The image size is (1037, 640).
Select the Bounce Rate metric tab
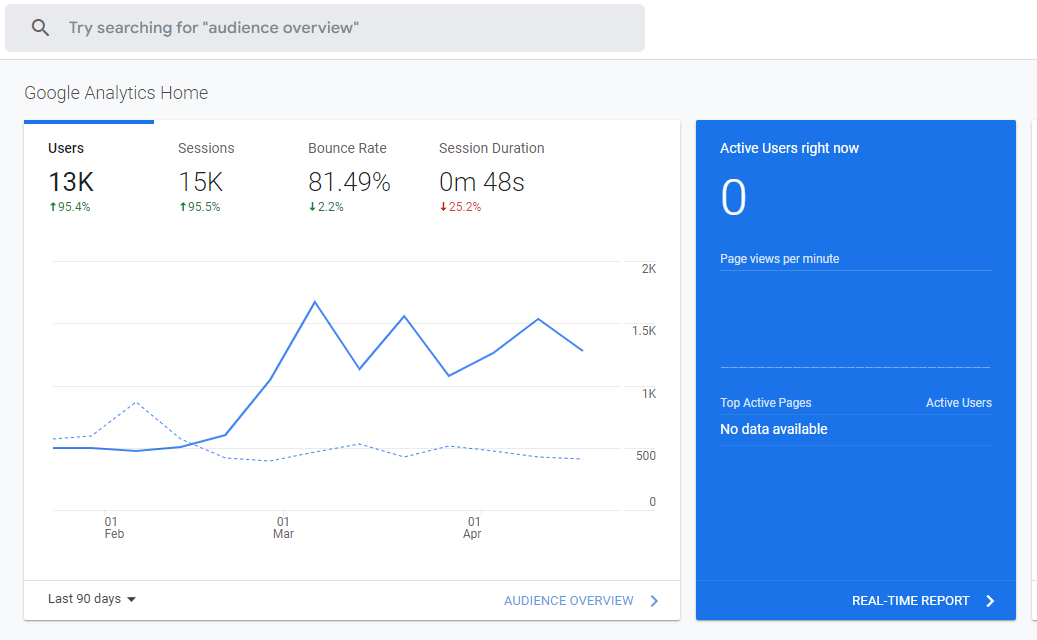[349, 177]
